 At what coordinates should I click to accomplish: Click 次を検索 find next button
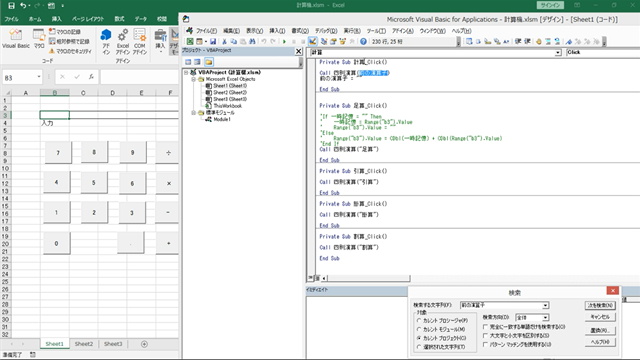pos(600,305)
